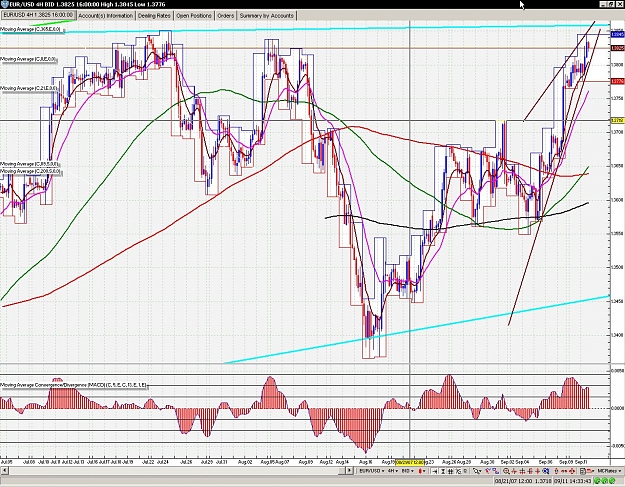The width and height of the screenshot is (625, 487).
Task: Open the Open Positions tab
Action: (x=194, y=16)
